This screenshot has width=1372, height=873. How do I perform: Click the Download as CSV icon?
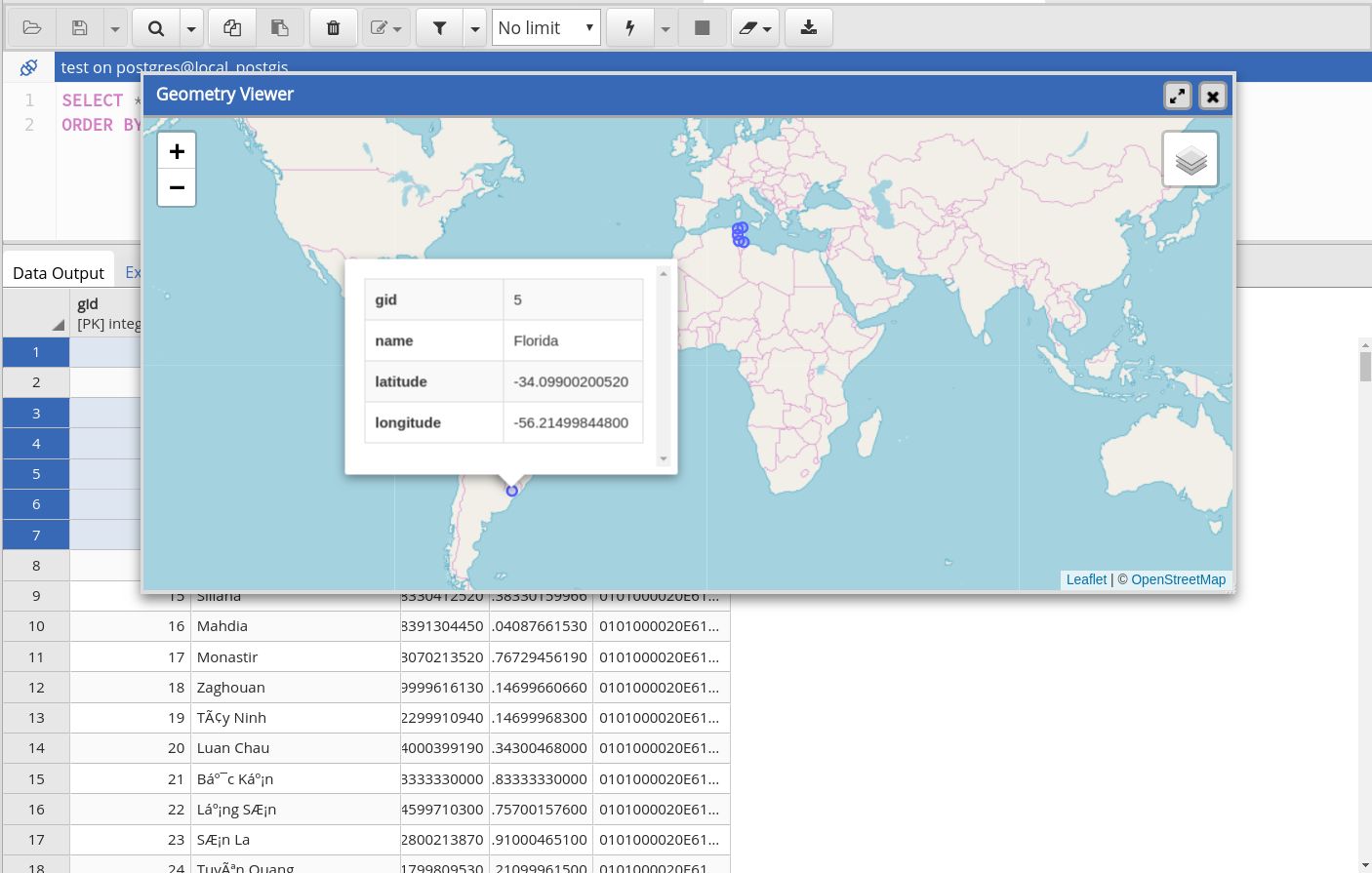click(809, 28)
